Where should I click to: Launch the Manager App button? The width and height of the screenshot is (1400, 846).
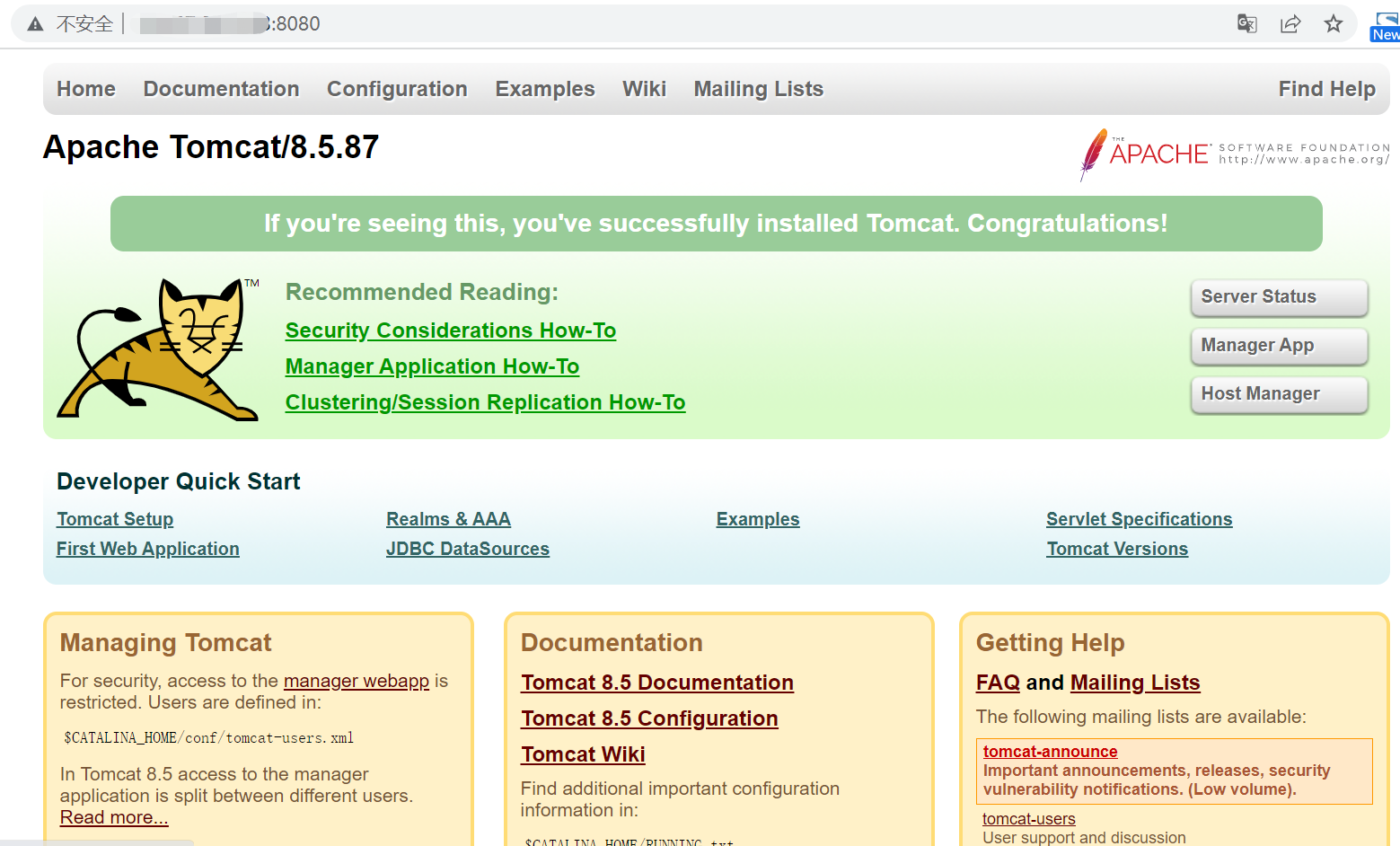pos(1280,346)
